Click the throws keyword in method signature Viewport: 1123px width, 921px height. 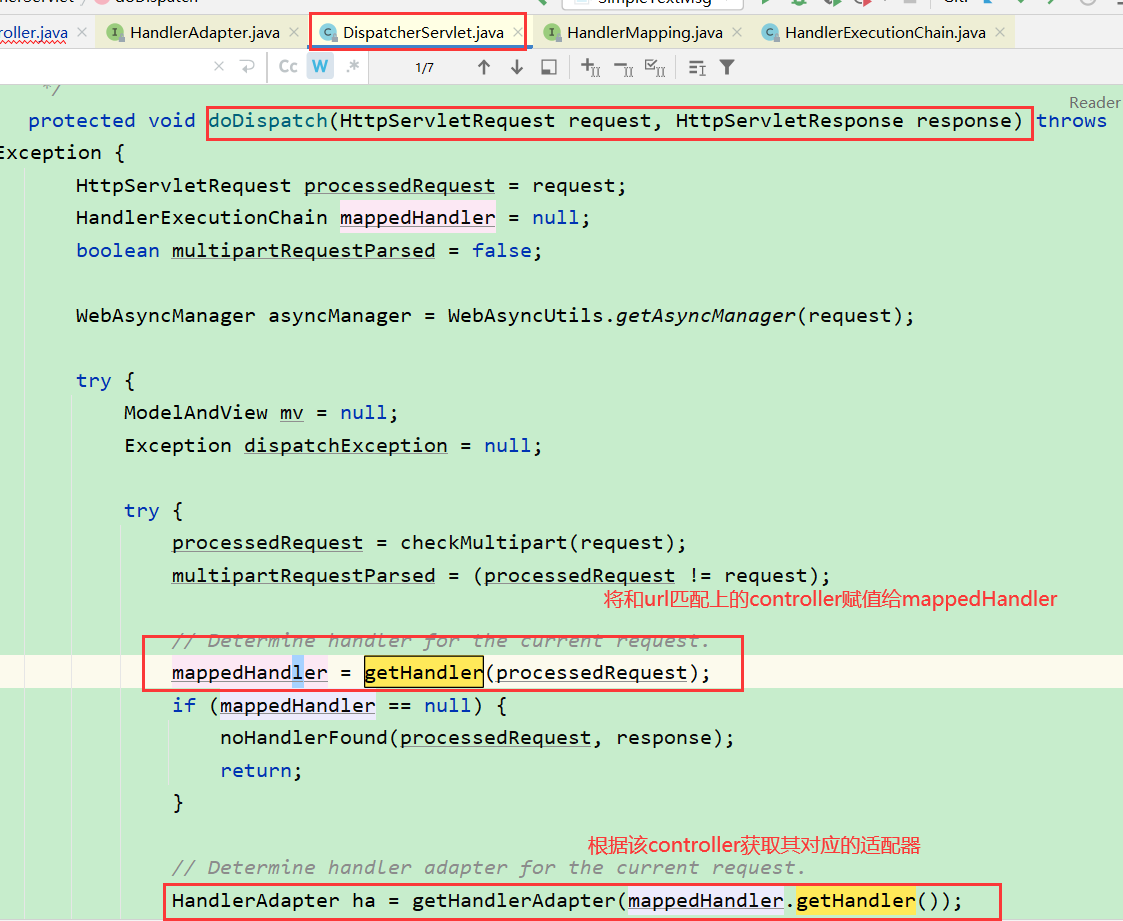1071,120
